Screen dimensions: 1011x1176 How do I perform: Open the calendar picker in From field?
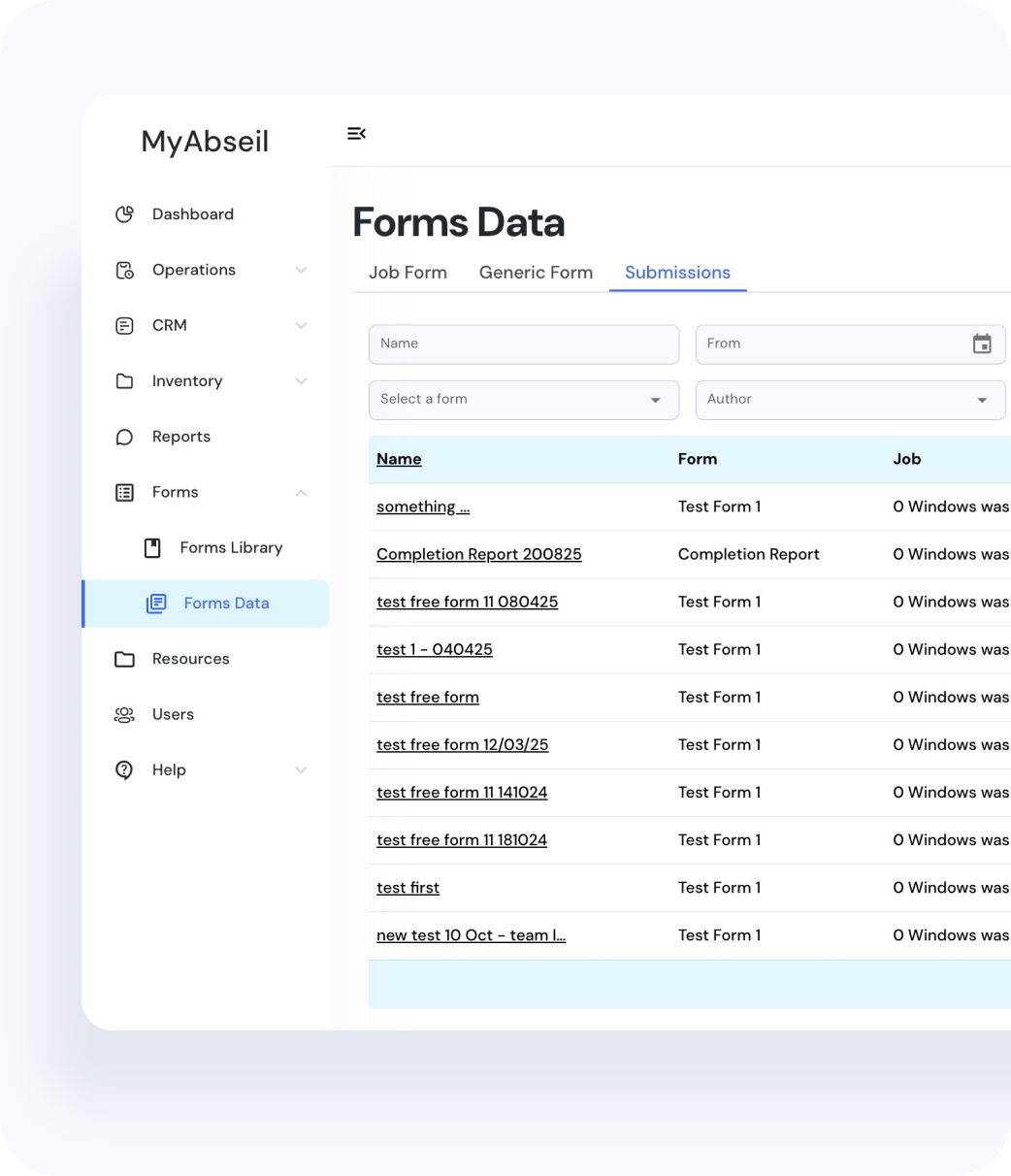tap(982, 343)
